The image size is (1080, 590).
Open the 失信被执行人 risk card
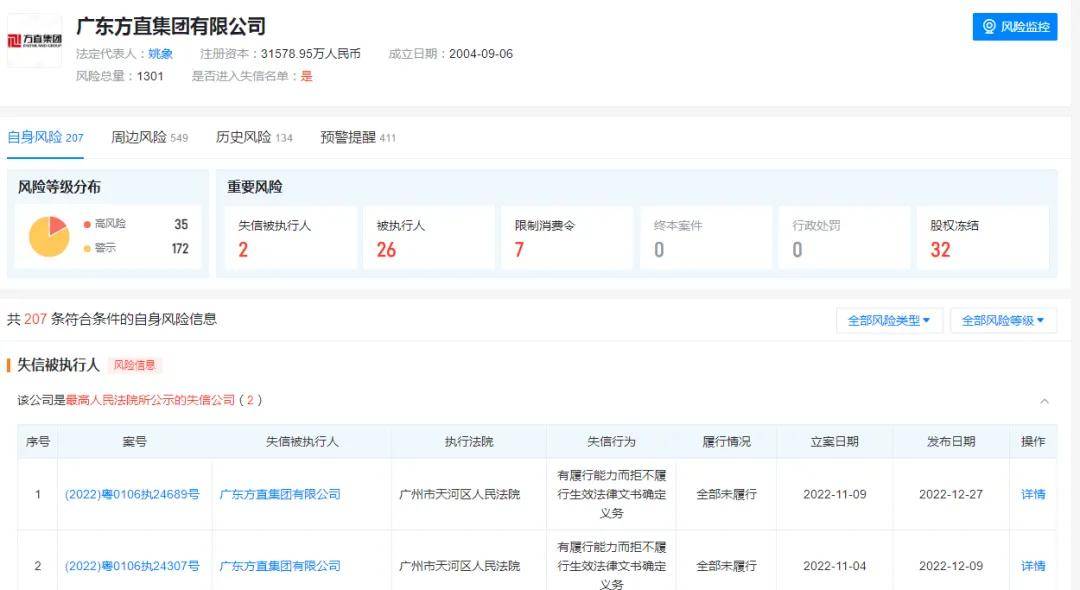click(291, 237)
